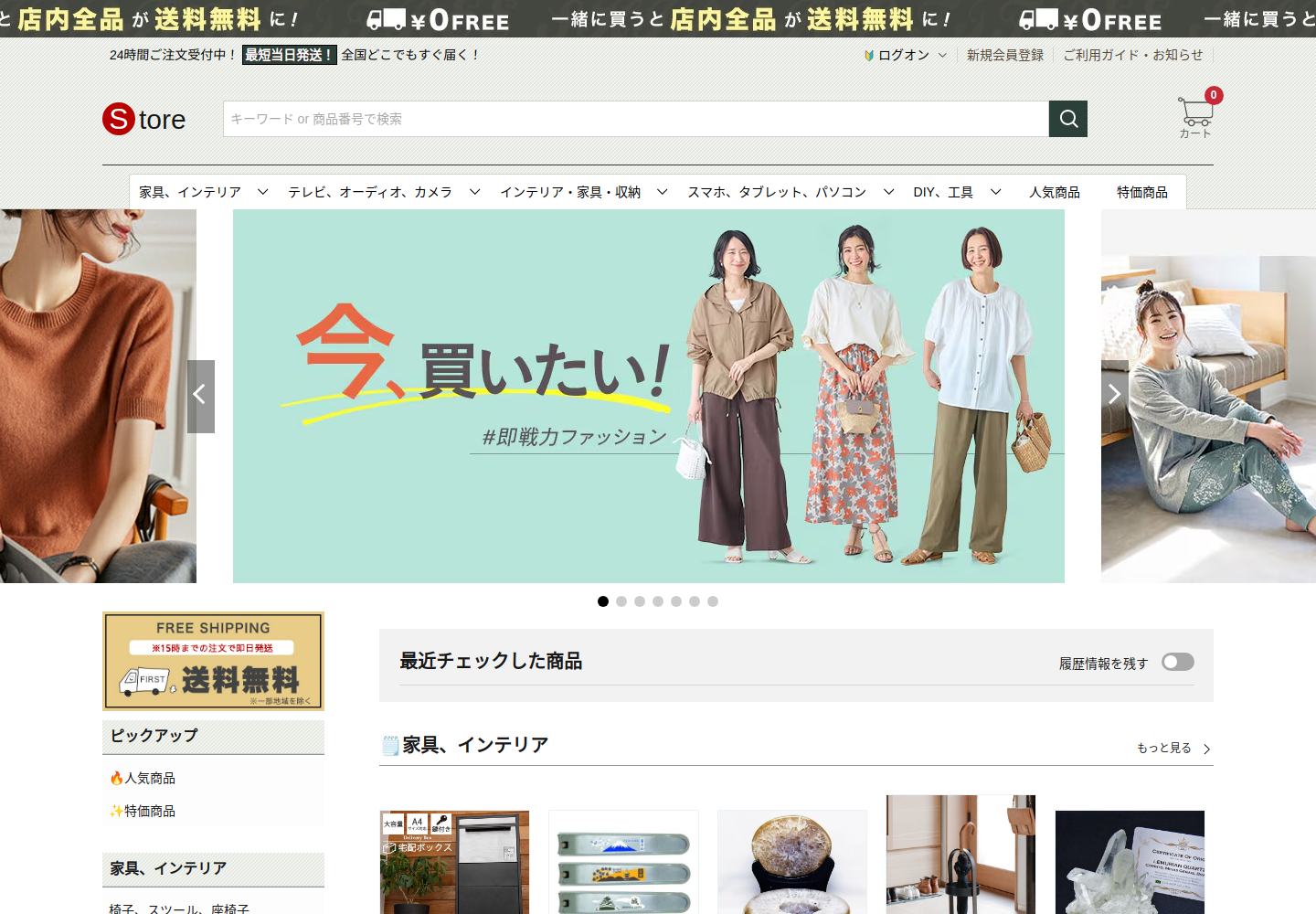This screenshot has height=914, width=1316.
Task: Open the 人気商品 menu item
Action: tap(1055, 192)
